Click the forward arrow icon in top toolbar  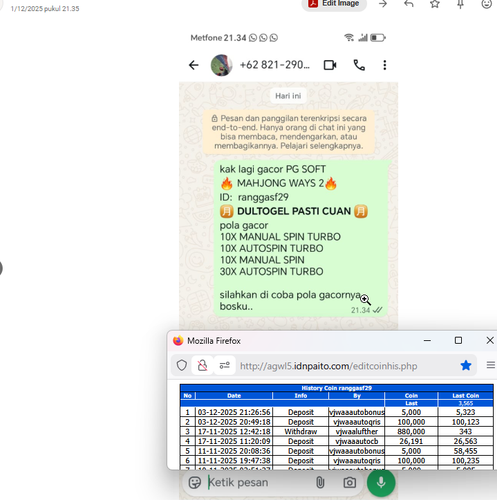pyautogui.click(x=383, y=4)
